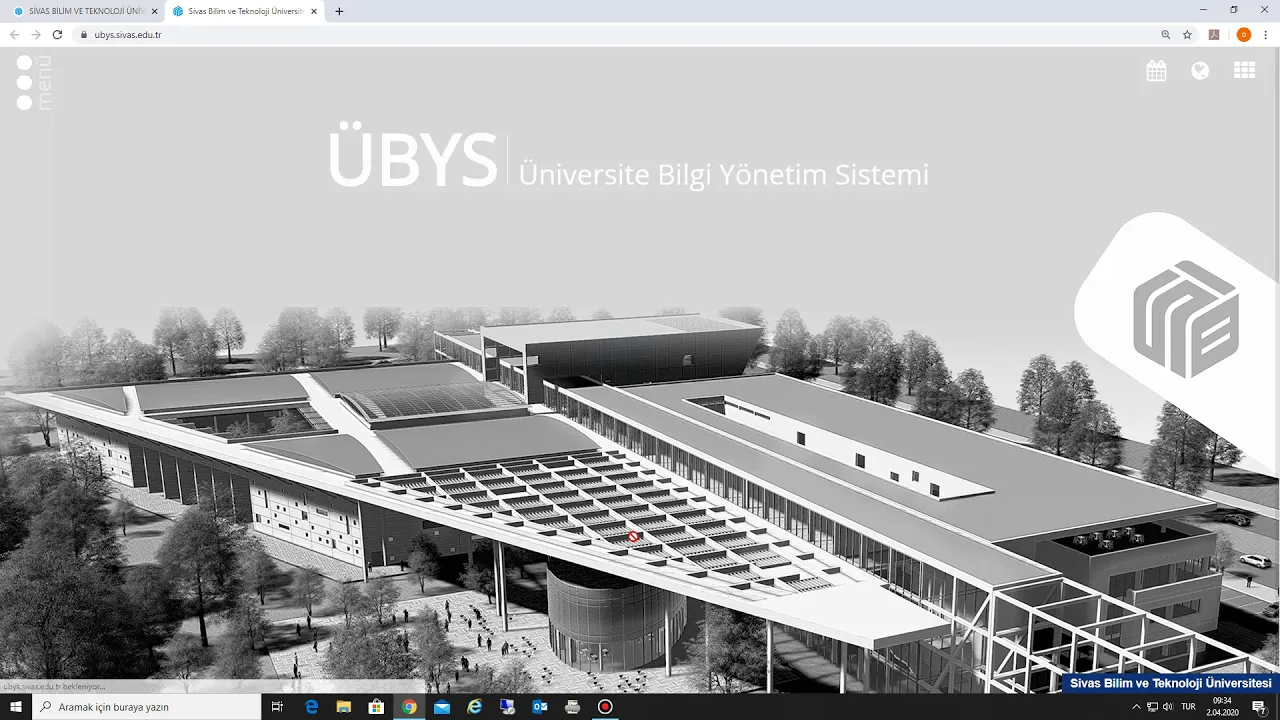Open a new browser tab
Image resolution: width=1280 pixels, height=720 pixels.
click(339, 11)
